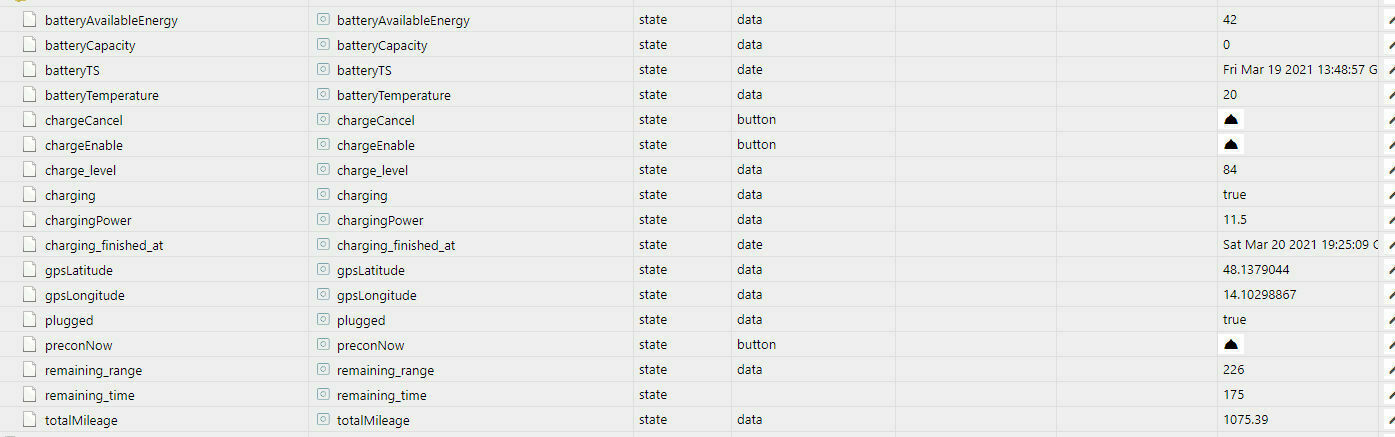1395x437 pixels.
Task: Click edit pencil for gpsLatitude row
Action: (1389, 270)
